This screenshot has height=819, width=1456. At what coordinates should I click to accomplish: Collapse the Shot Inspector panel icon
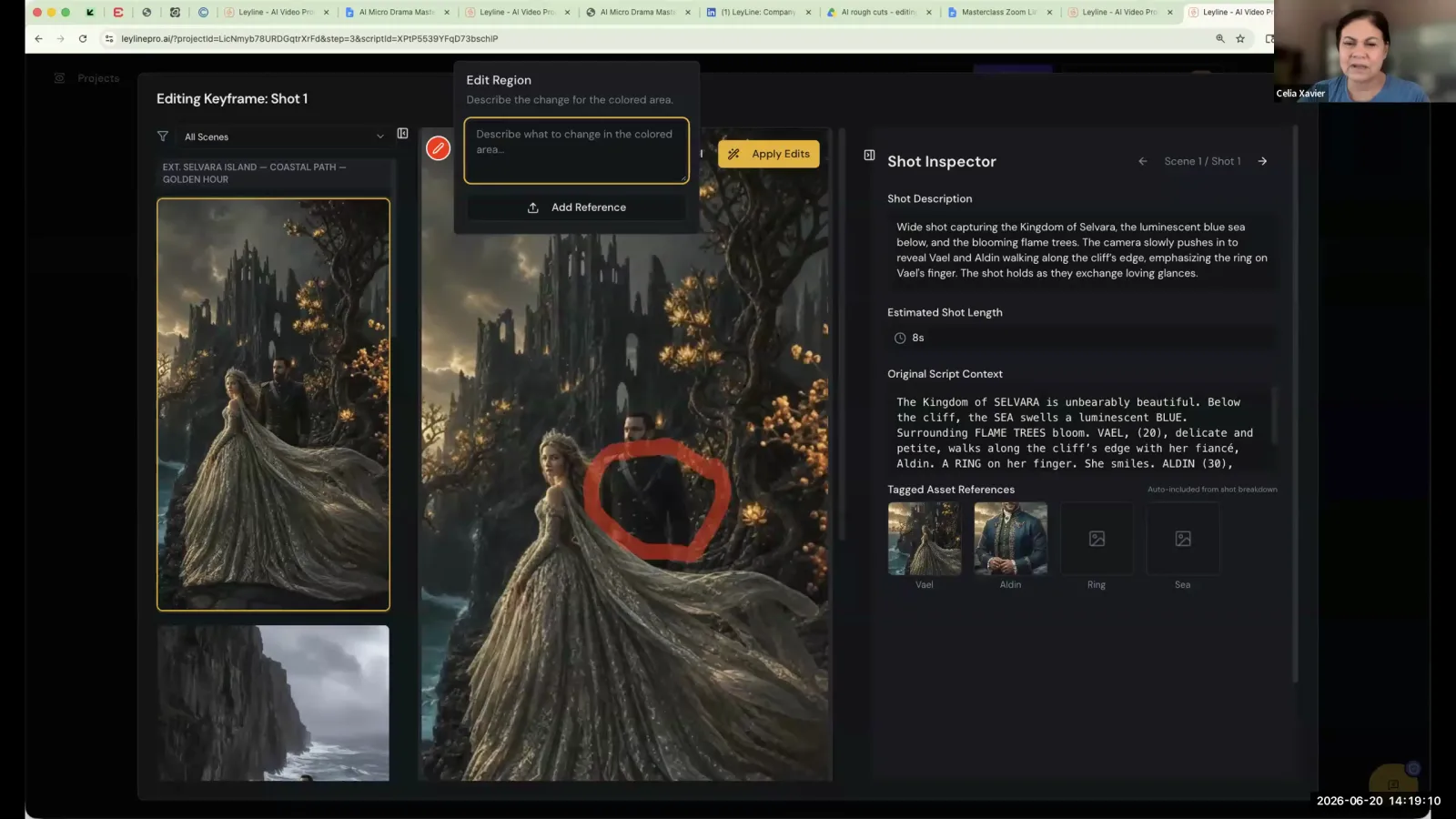pyautogui.click(x=869, y=155)
